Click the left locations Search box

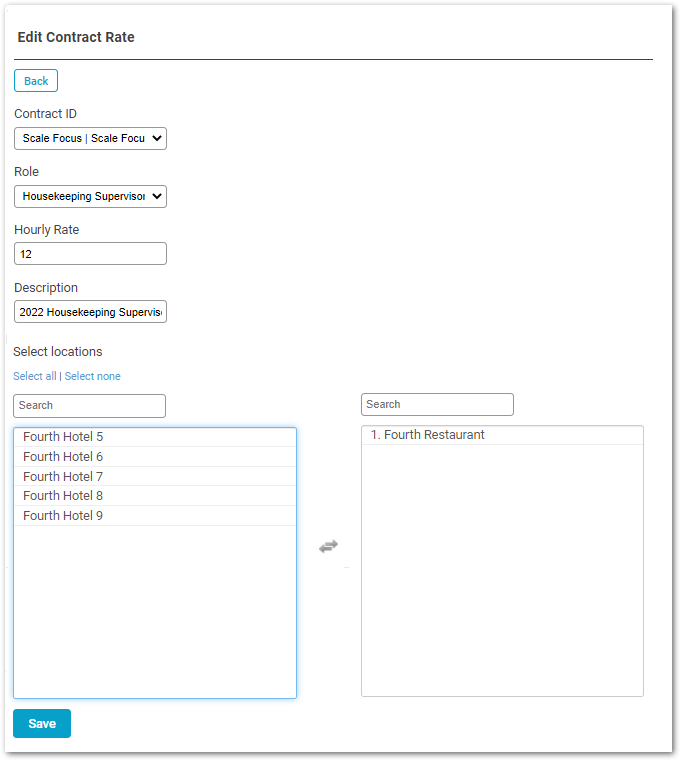click(89, 405)
